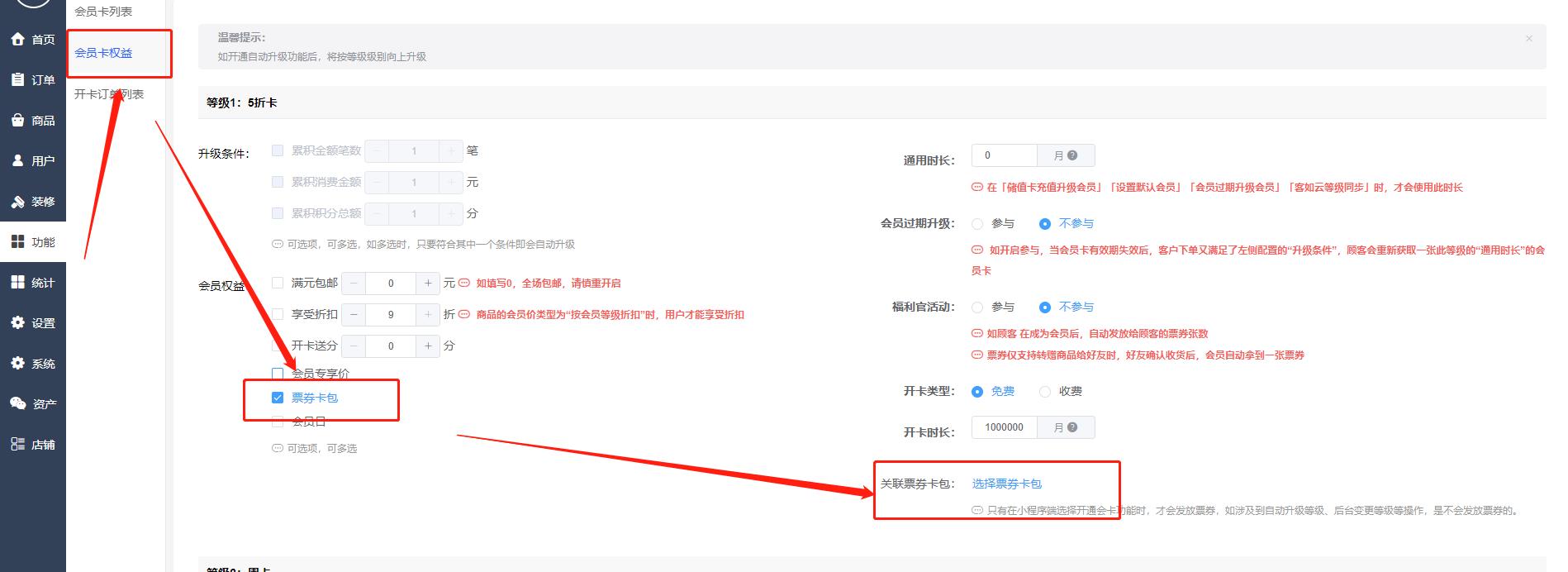Increase 开卡送分 points with plus button

pyautogui.click(x=428, y=346)
